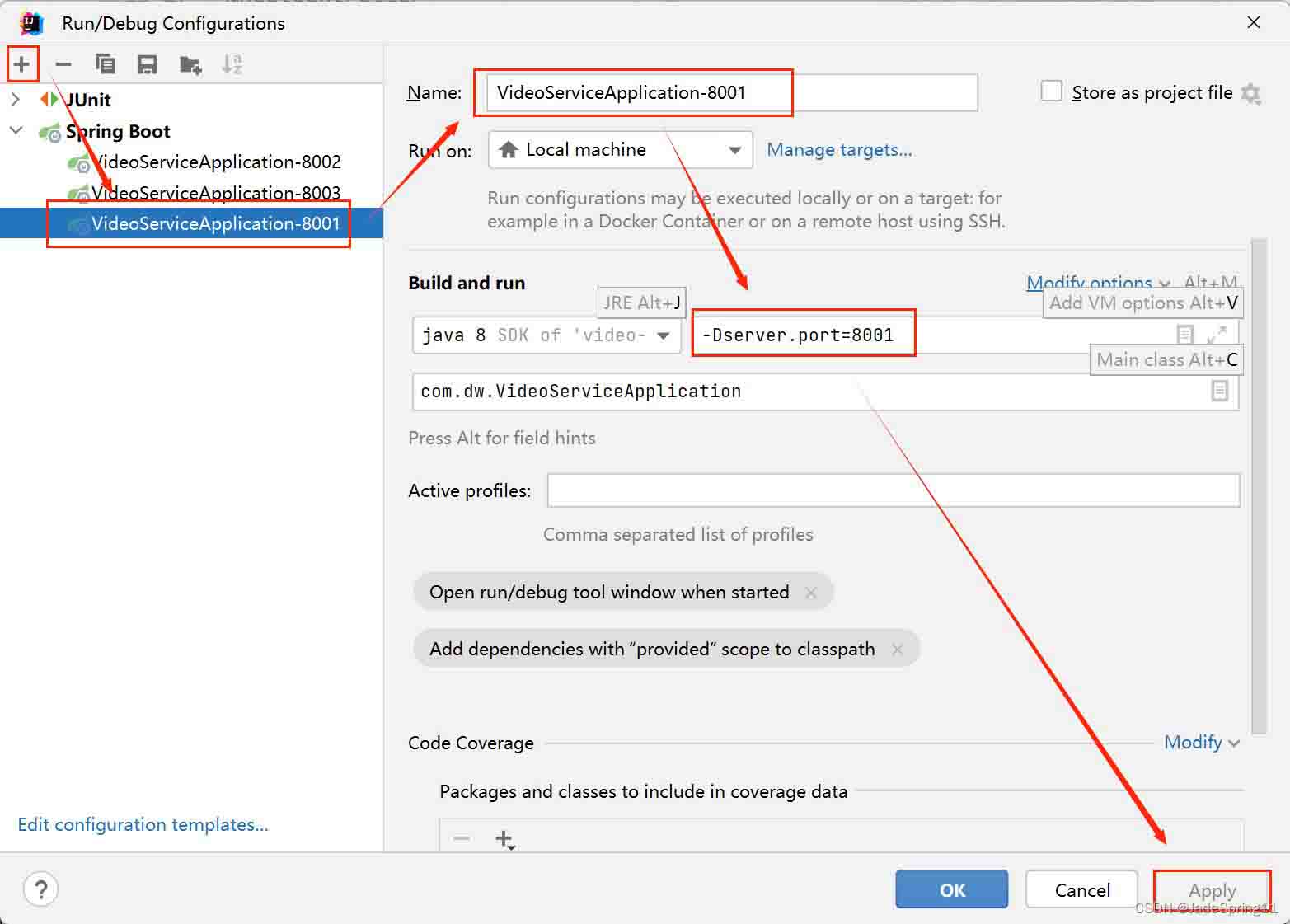Remove the 'Open run/debug tool window' option chip
This screenshot has width=1290, height=924.
click(811, 593)
